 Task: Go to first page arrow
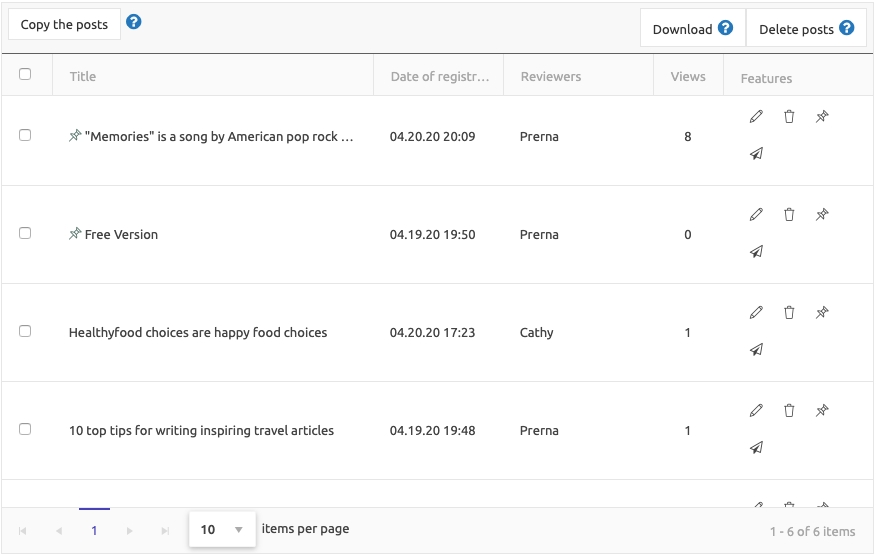(x=22, y=531)
